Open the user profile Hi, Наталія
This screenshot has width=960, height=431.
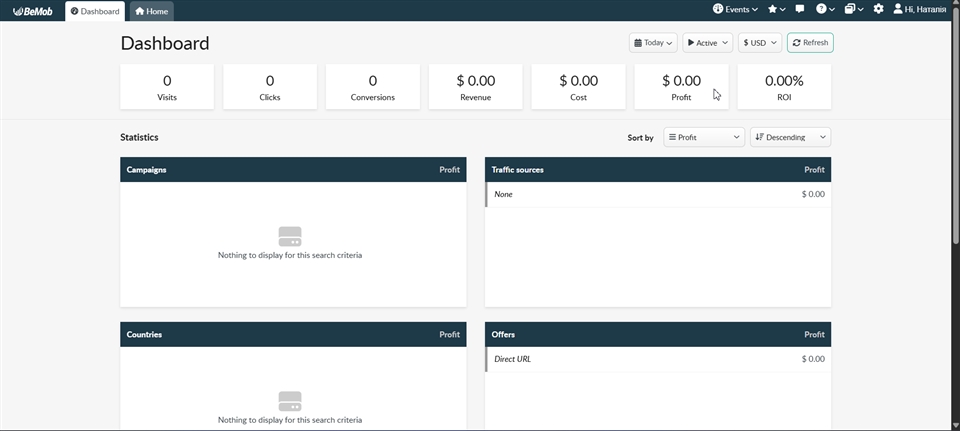(x=919, y=9)
